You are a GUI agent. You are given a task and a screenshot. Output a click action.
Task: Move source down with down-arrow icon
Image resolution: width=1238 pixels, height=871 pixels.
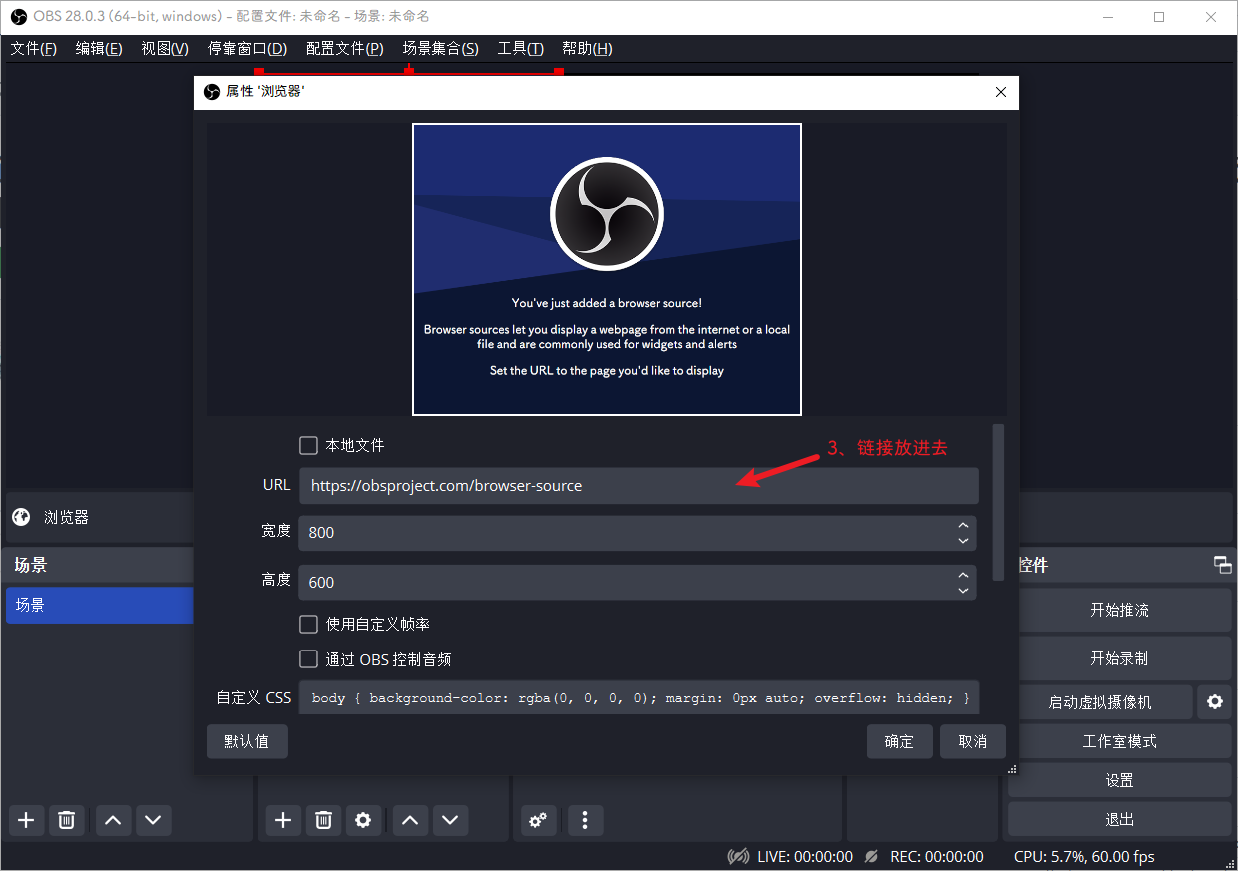click(x=450, y=820)
